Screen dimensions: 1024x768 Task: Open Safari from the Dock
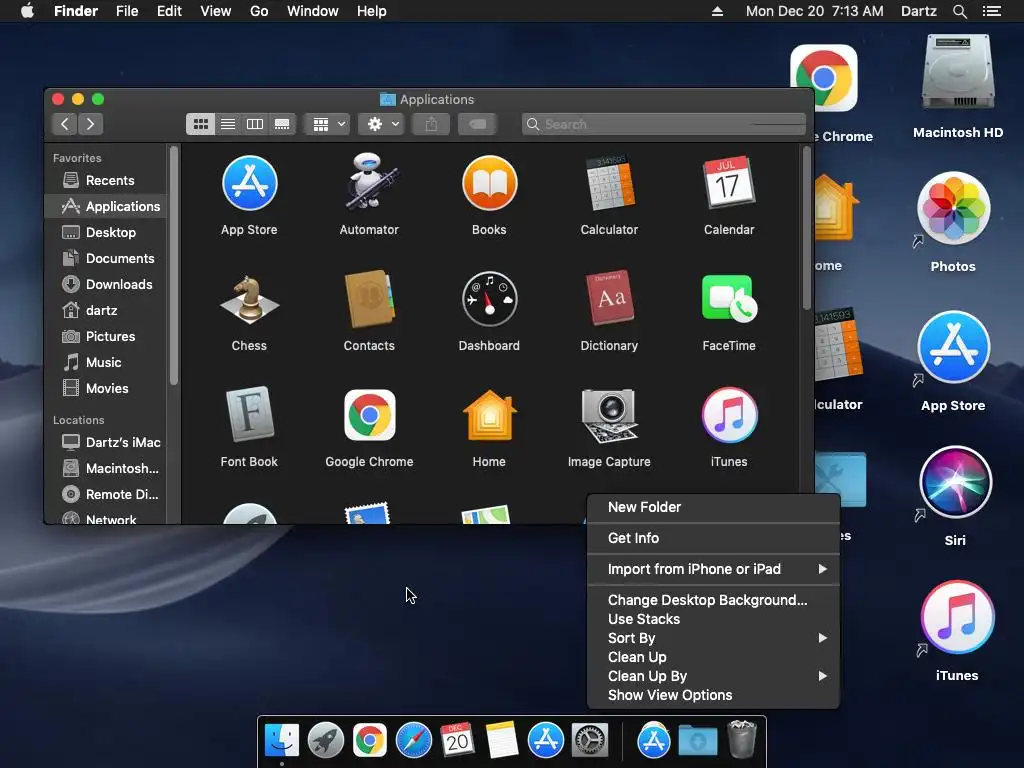[x=413, y=741]
